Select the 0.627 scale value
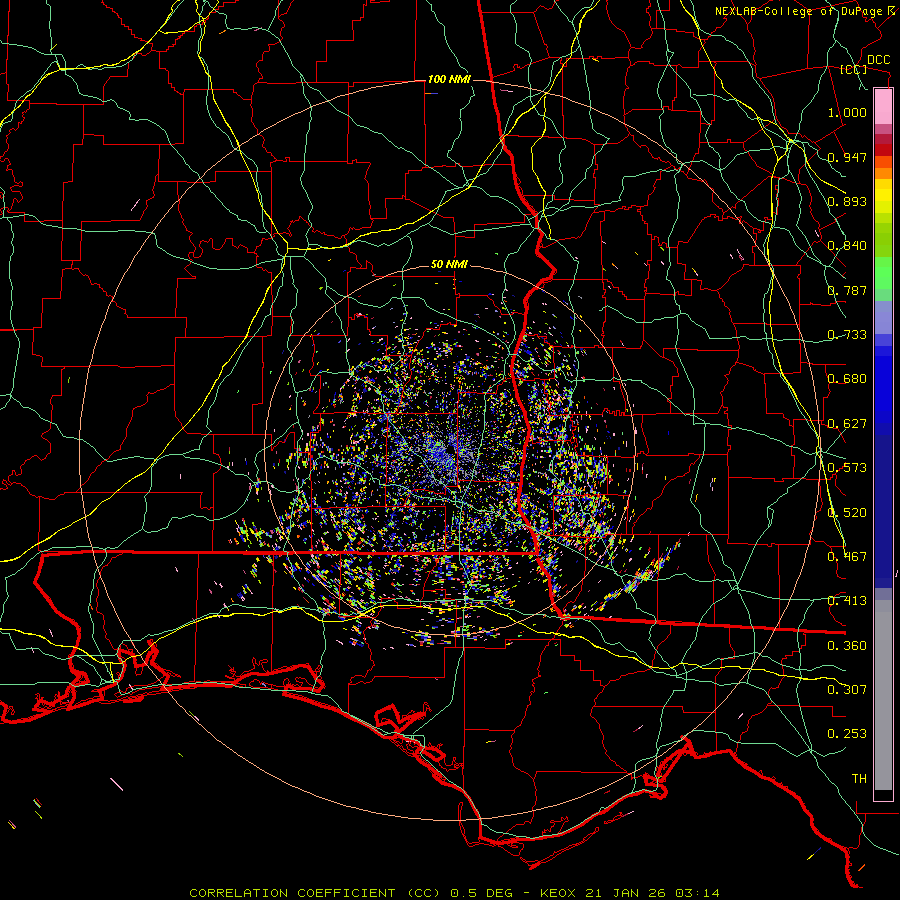900x900 pixels. pyautogui.click(x=847, y=424)
